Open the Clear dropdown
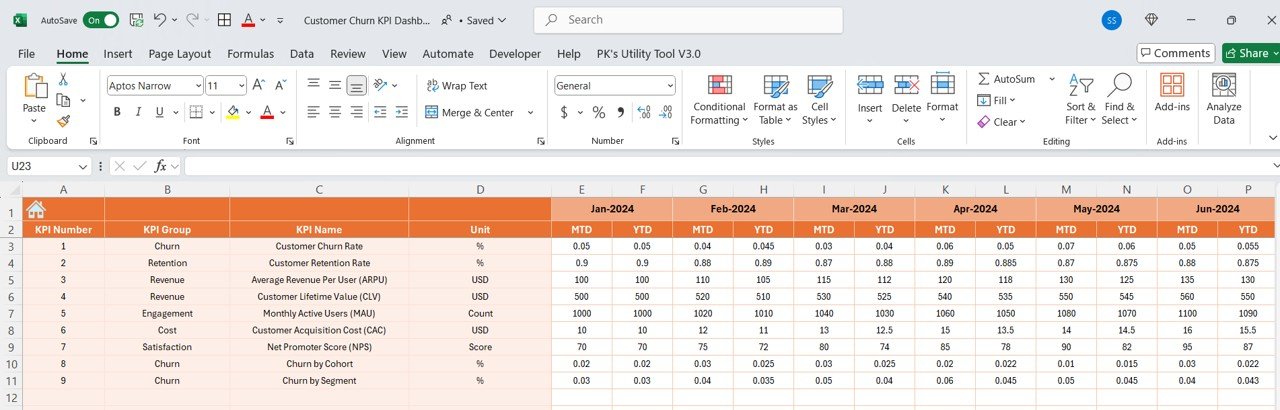1280x410 pixels. [1001, 122]
